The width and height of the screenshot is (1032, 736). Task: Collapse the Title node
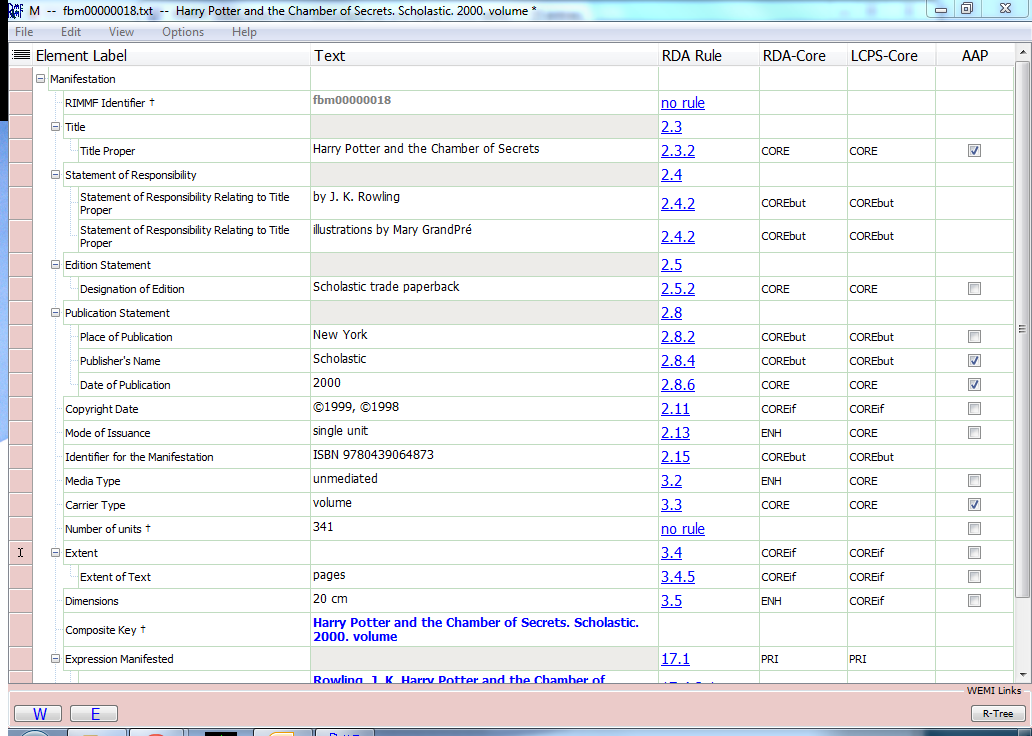coord(56,126)
